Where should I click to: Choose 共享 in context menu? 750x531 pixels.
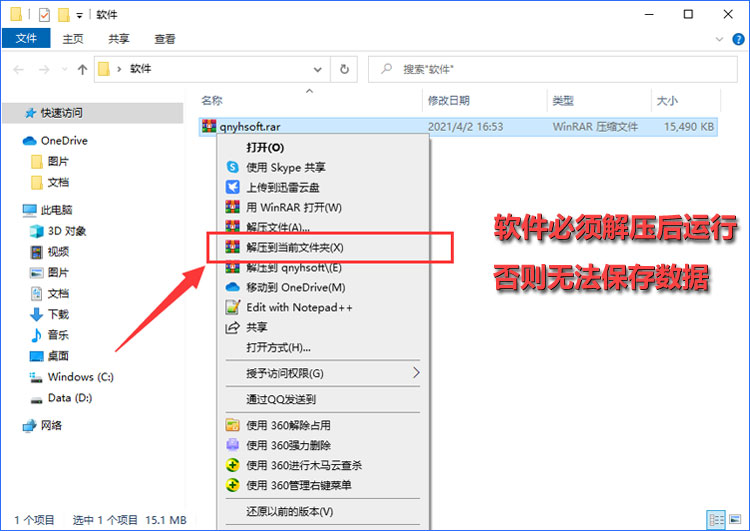pos(323,327)
